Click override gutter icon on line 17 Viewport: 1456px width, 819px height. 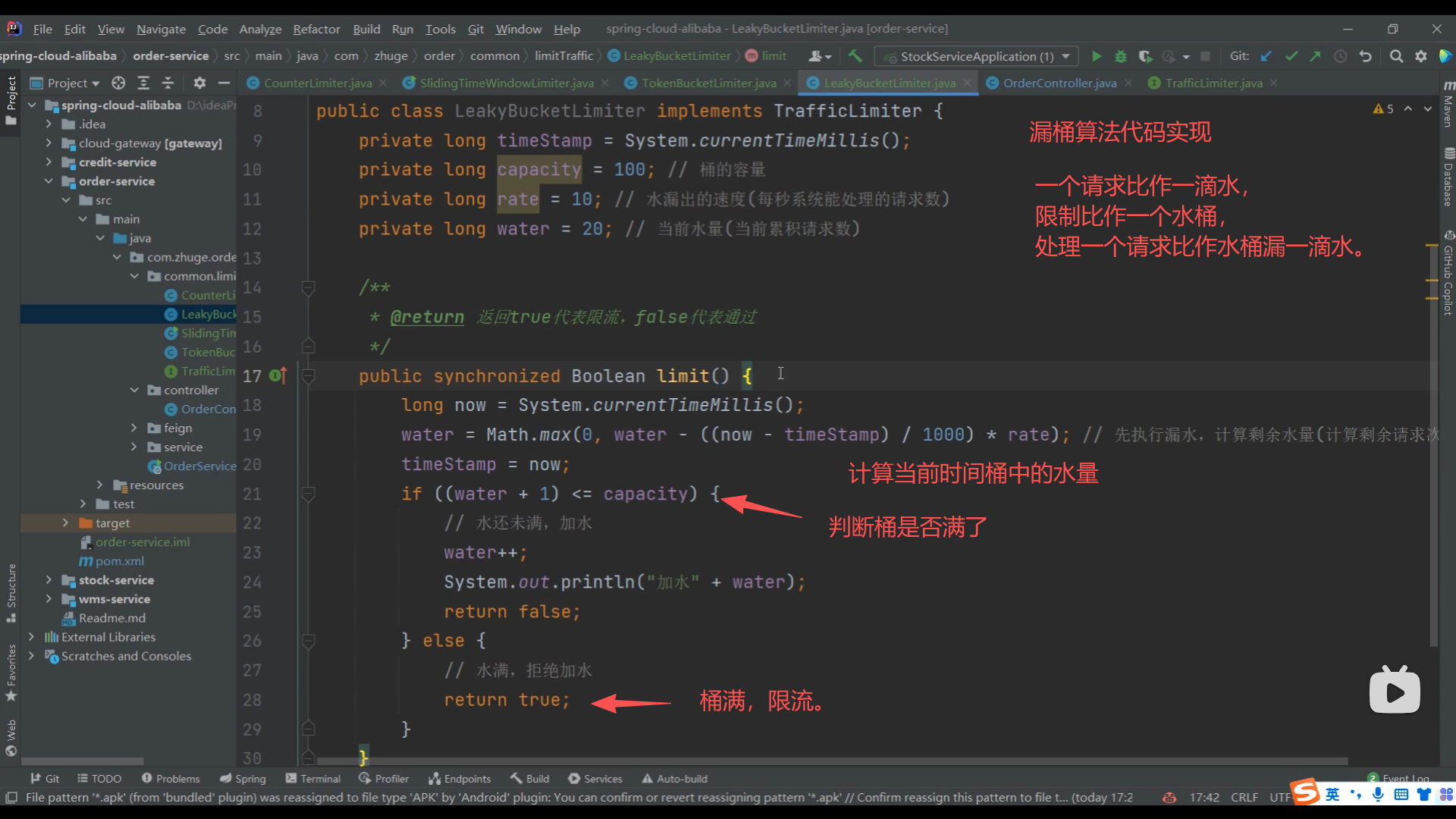(278, 375)
